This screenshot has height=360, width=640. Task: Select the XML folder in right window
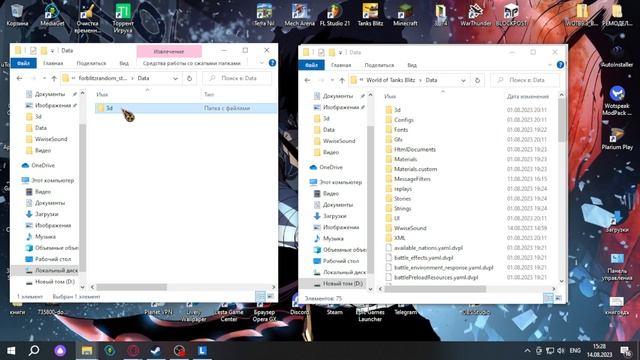[400, 238]
